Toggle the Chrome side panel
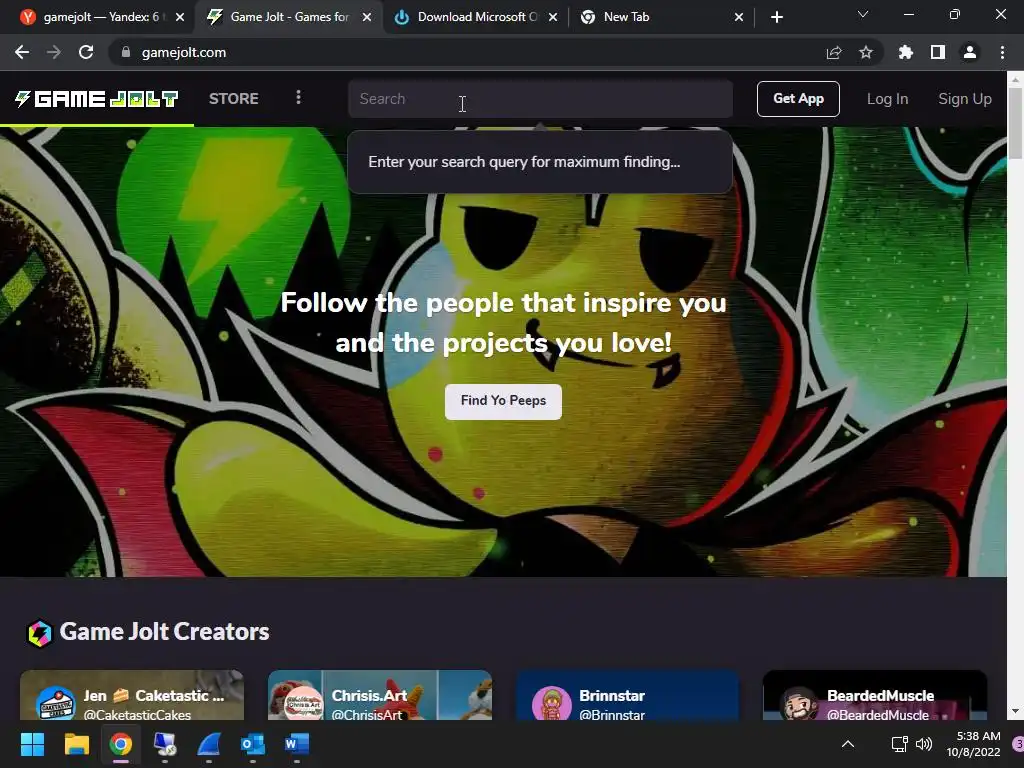Image resolution: width=1024 pixels, height=768 pixels. 938,52
